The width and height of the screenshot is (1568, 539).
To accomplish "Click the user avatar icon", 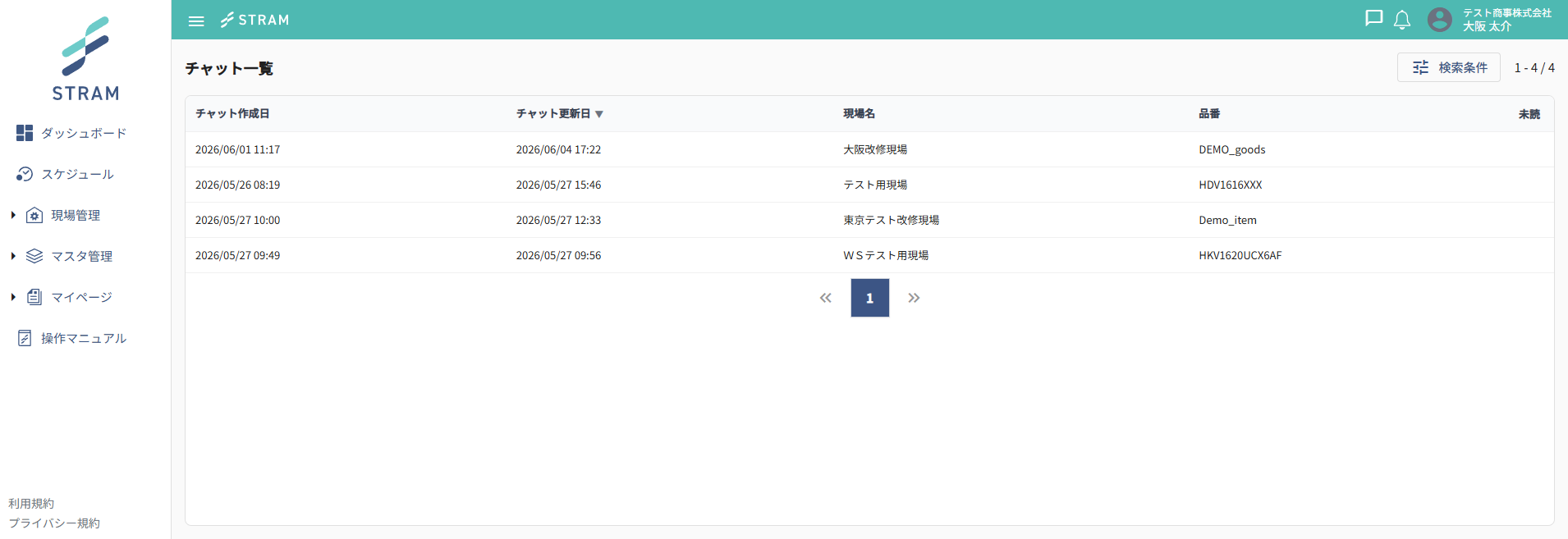I will [1439, 20].
